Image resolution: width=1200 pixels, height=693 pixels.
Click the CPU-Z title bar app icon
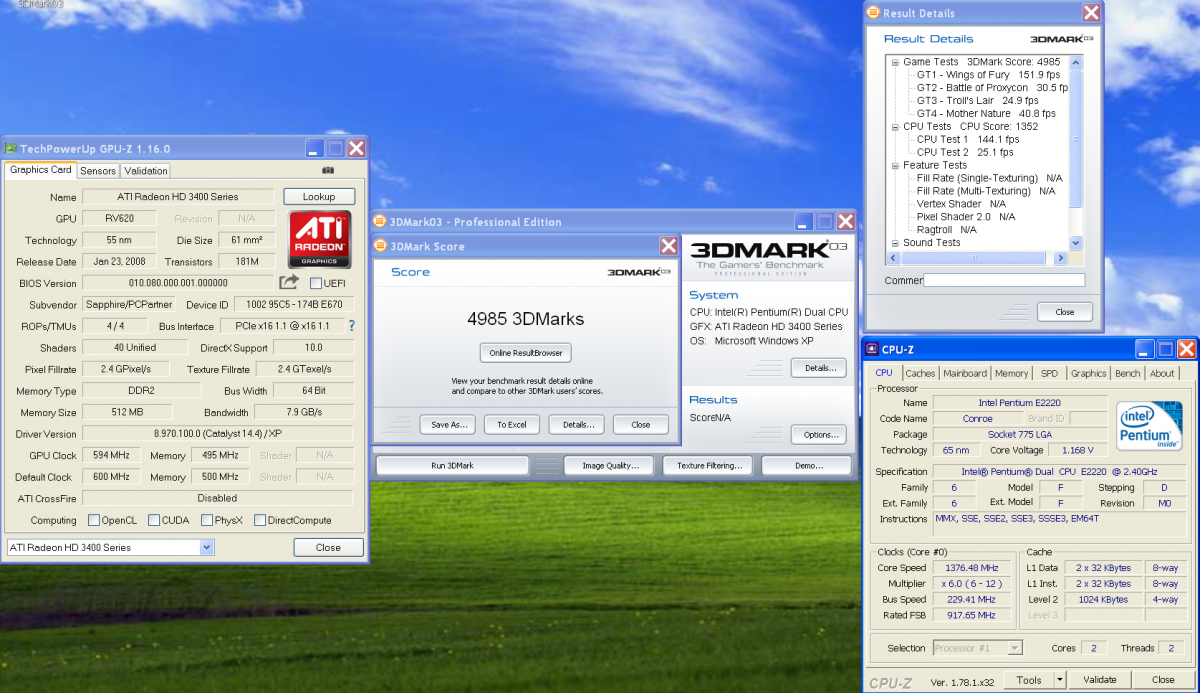click(x=871, y=349)
